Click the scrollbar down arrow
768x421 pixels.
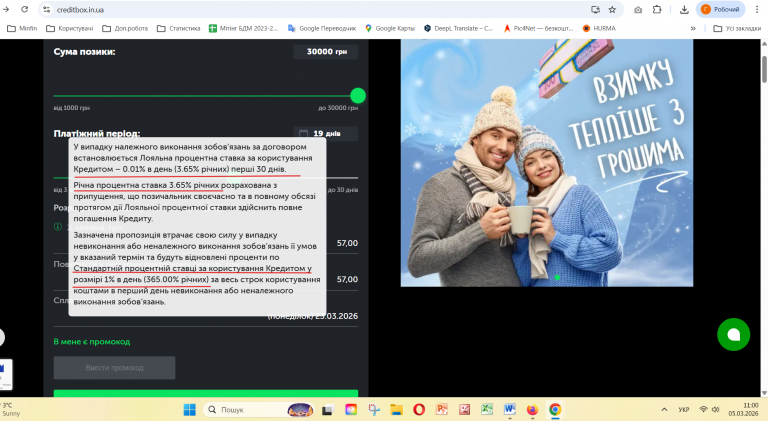click(x=764, y=393)
